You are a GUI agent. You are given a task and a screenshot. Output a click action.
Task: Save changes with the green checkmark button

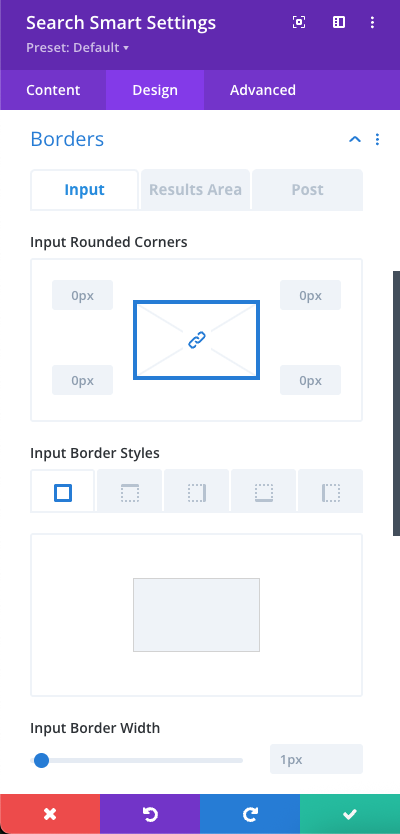350,814
